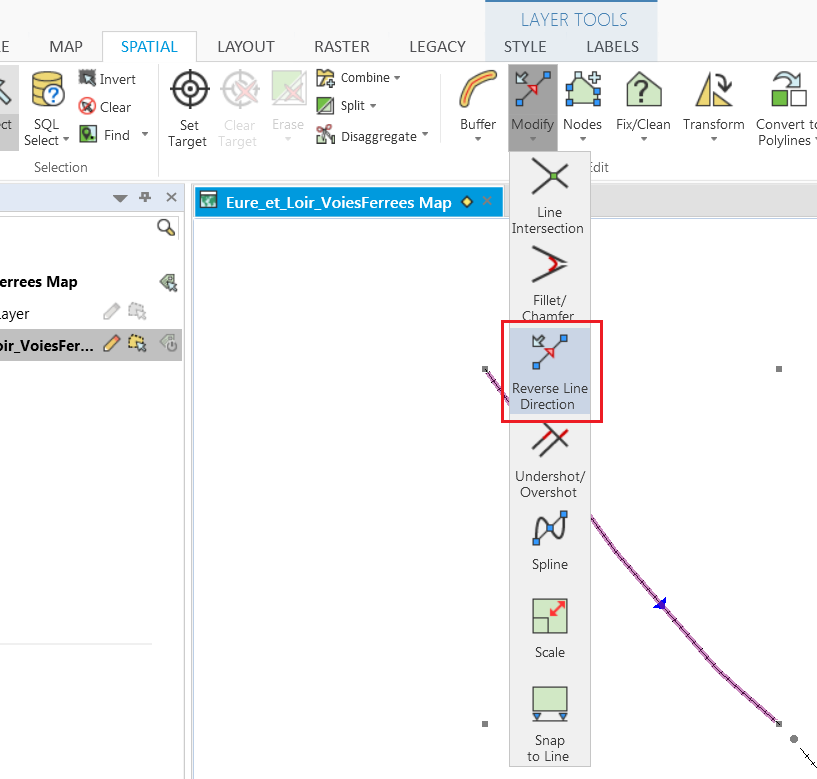Expand the Nodes dropdown arrow
This screenshot has height=779, width=817.
pos(583,139)
